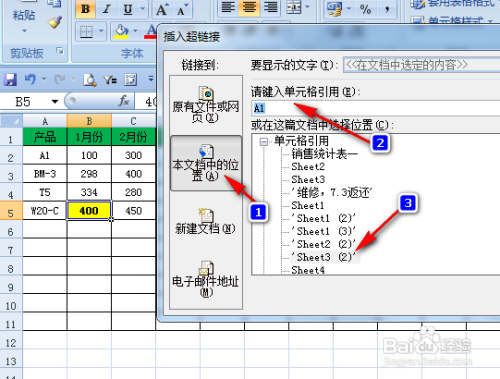Save workbook via quick access toolbar
Viewport: 500px width, 379px height.
(10, 80)
